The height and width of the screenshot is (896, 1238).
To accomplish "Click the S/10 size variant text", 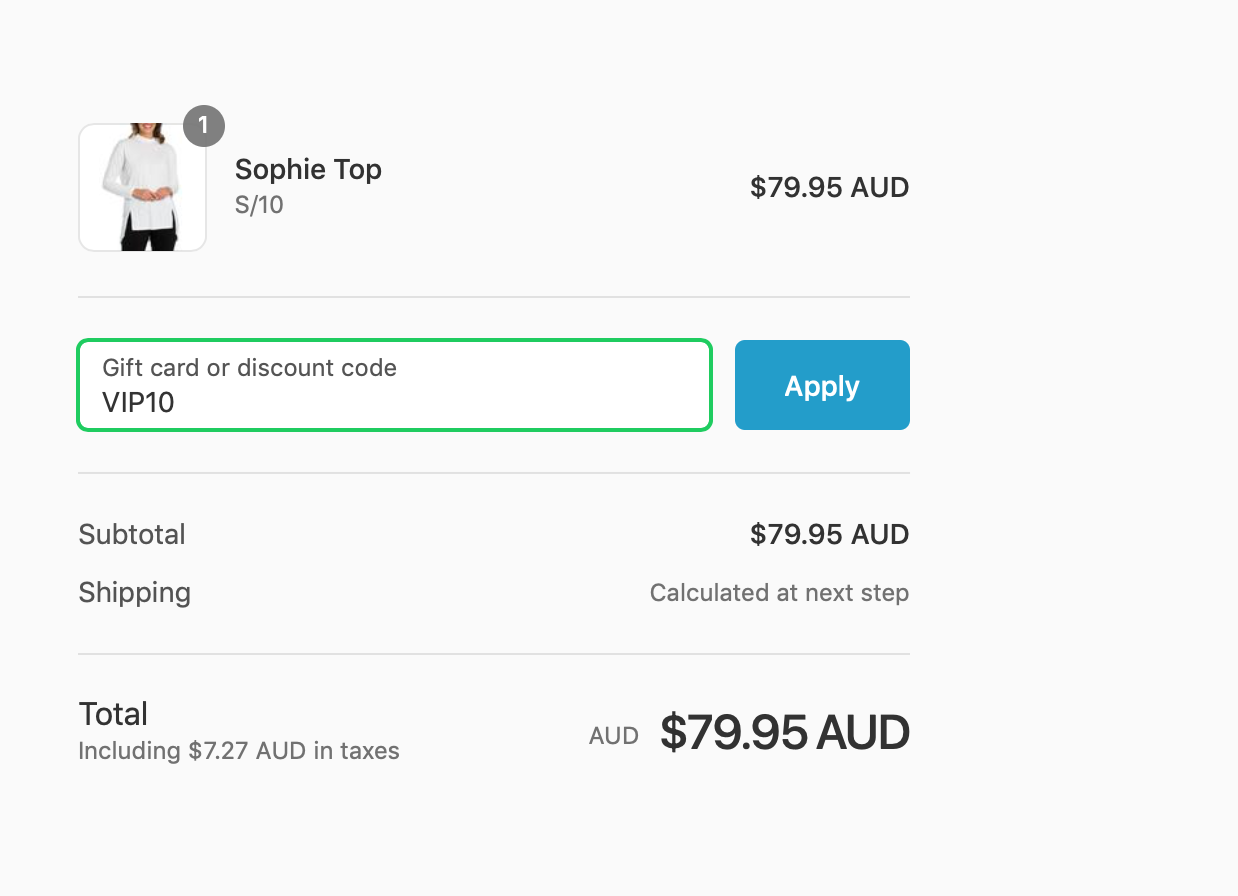I will (x=259, y=205).
